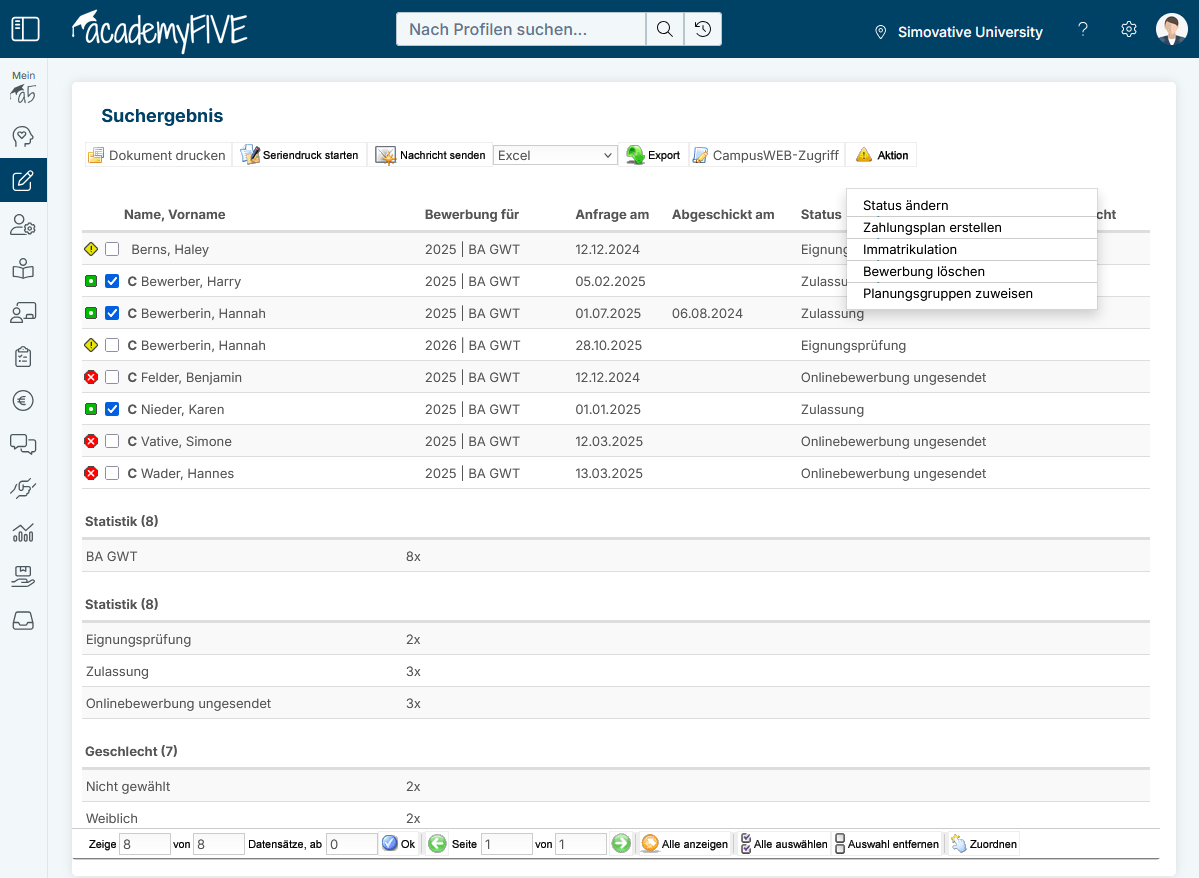Open the statistics chart icon in sidebar
Screen dimensions: 1199x878
click(23, 532)
